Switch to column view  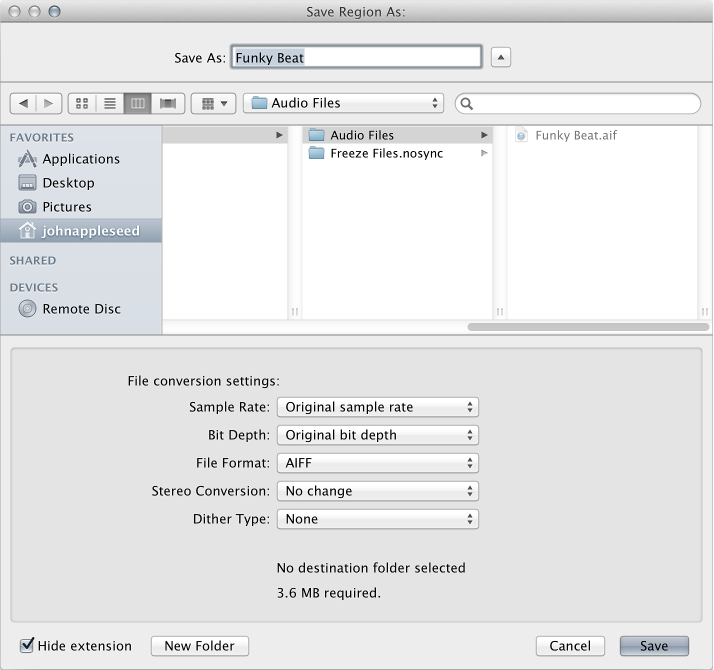tap(138, 103)
